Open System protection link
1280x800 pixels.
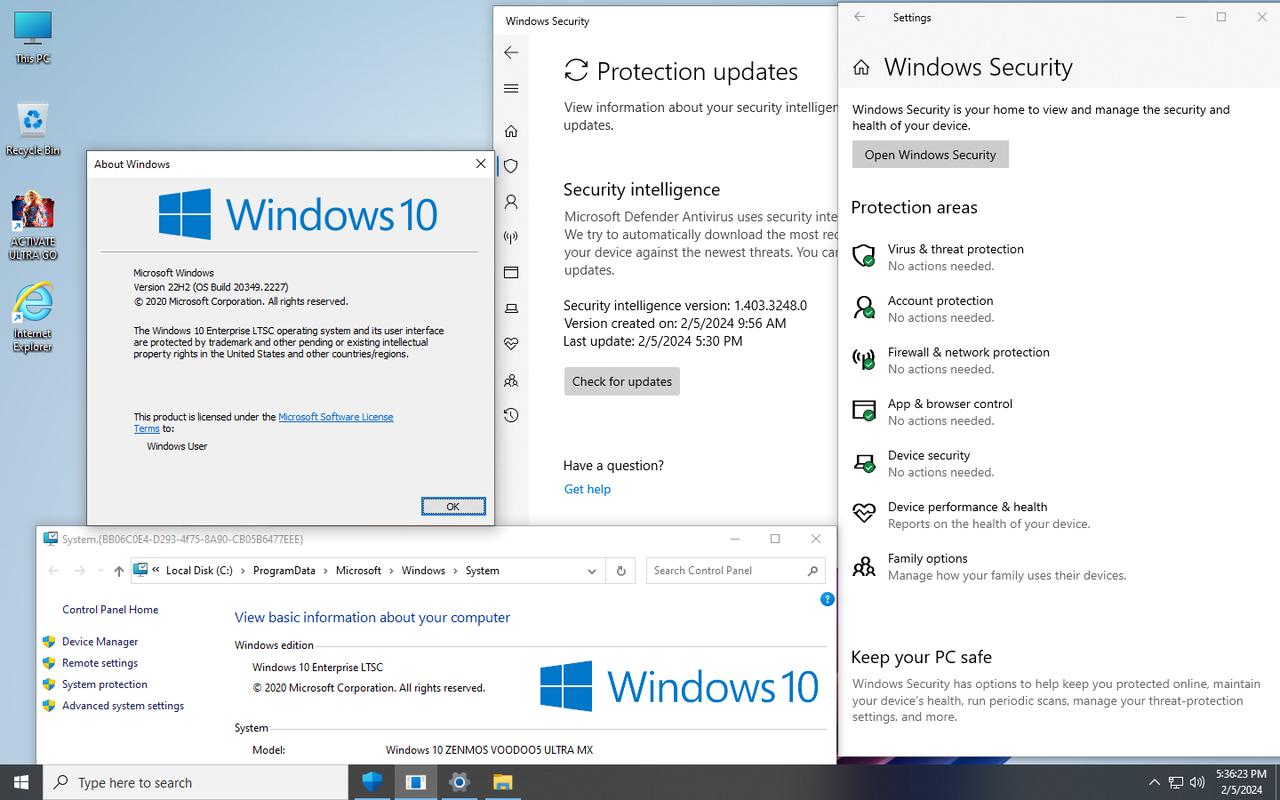pyautogui.click(x=105, y=685)
